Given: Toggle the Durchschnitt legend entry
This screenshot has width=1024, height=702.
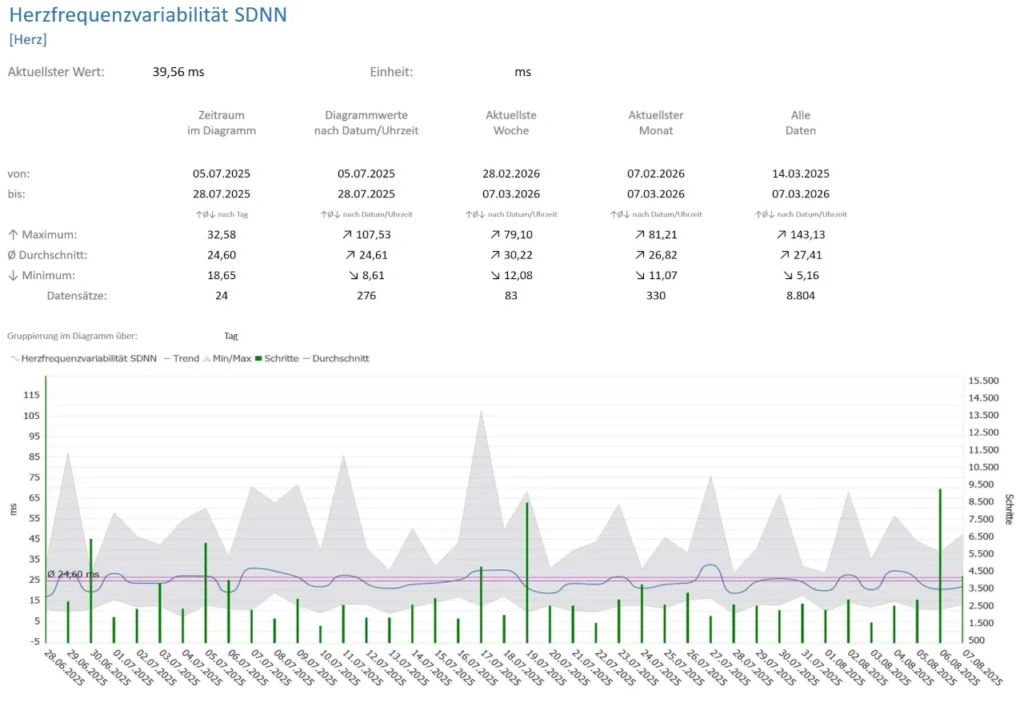Looking at the screenshot, I should pos(336,358).
